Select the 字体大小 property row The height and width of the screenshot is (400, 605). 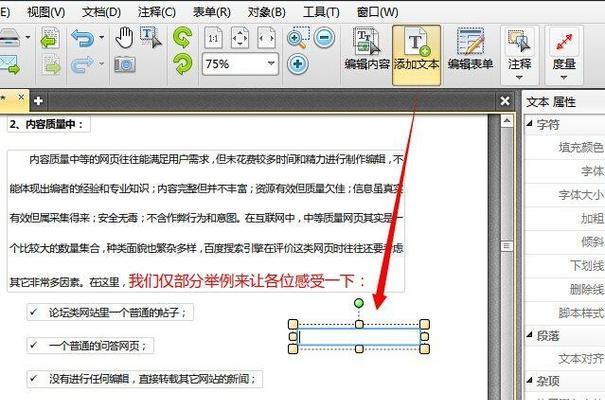point(564,195)
